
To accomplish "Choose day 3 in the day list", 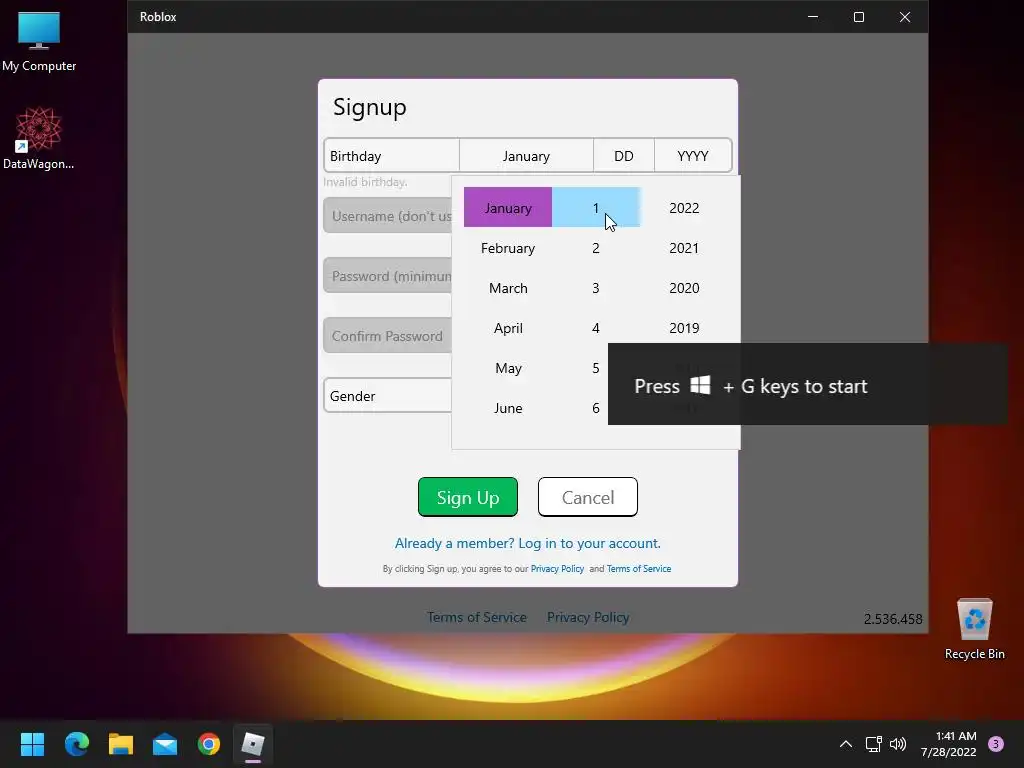I will (x=596, y=288).
